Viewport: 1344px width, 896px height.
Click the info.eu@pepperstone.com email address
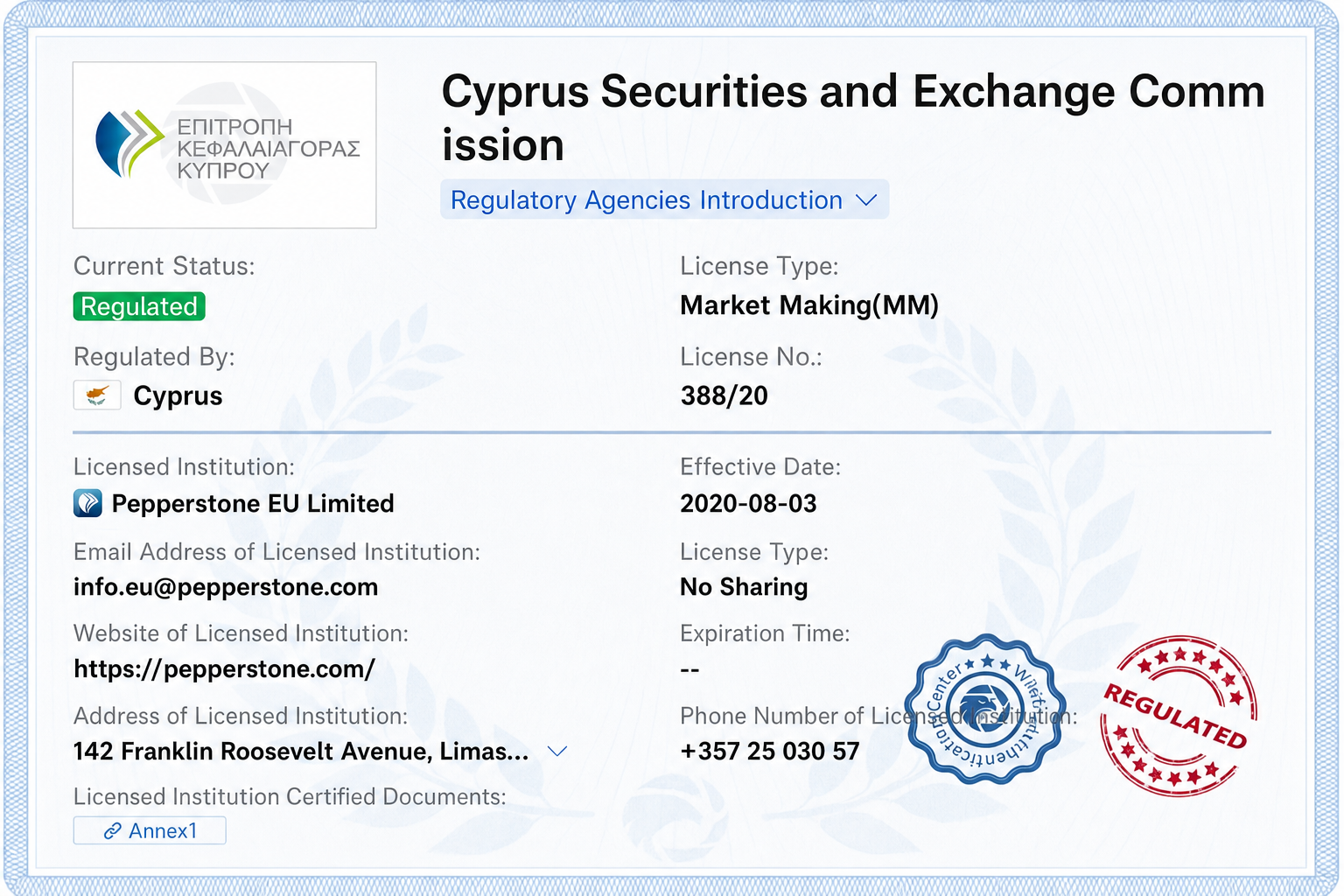(x=226, y=587)
